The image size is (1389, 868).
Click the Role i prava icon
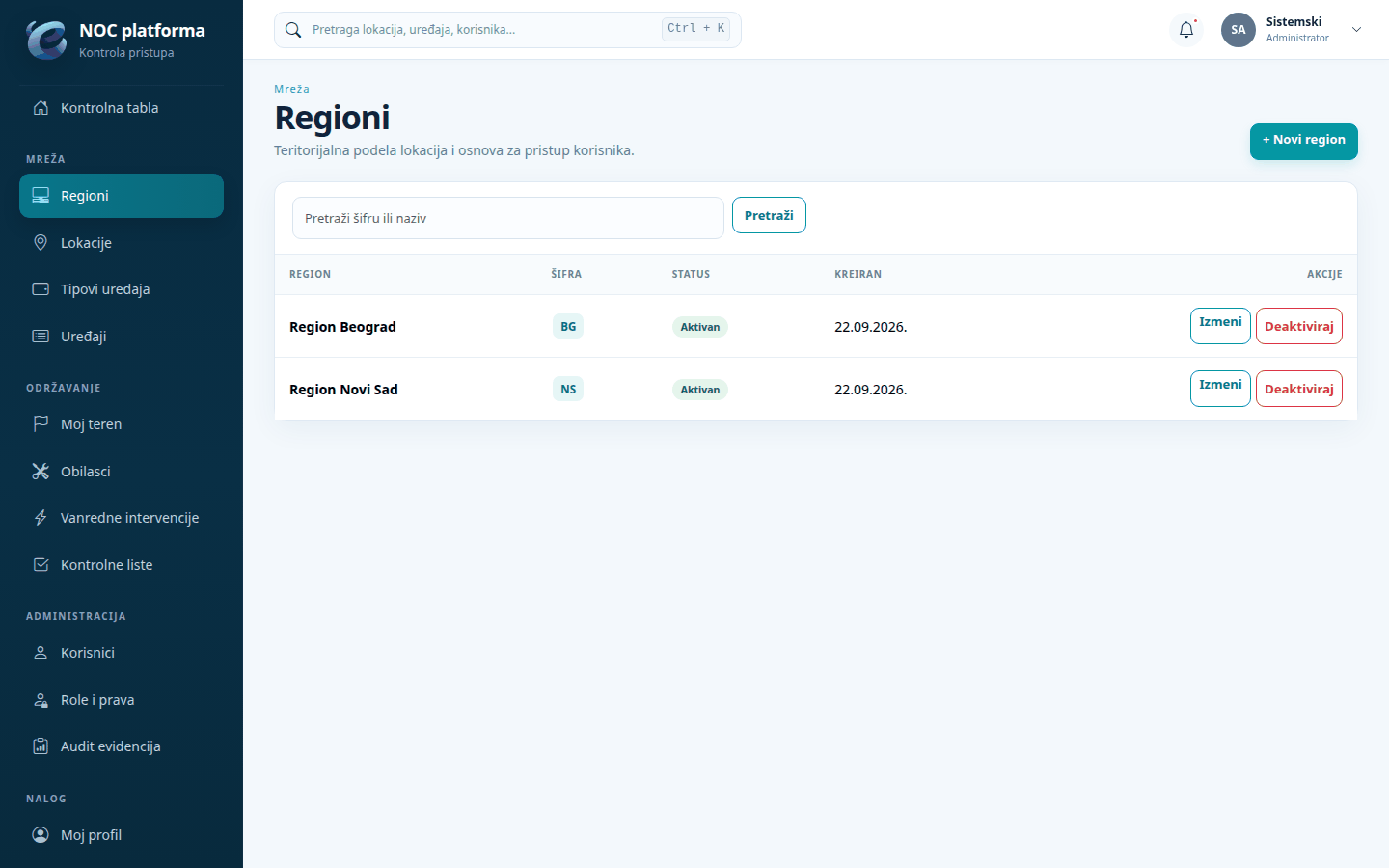(41, 700)
